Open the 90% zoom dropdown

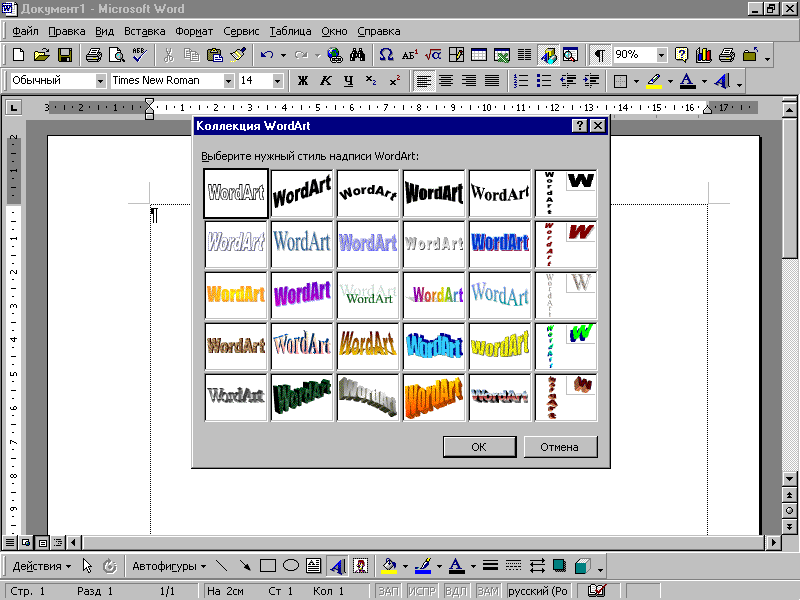coord(661,55)
